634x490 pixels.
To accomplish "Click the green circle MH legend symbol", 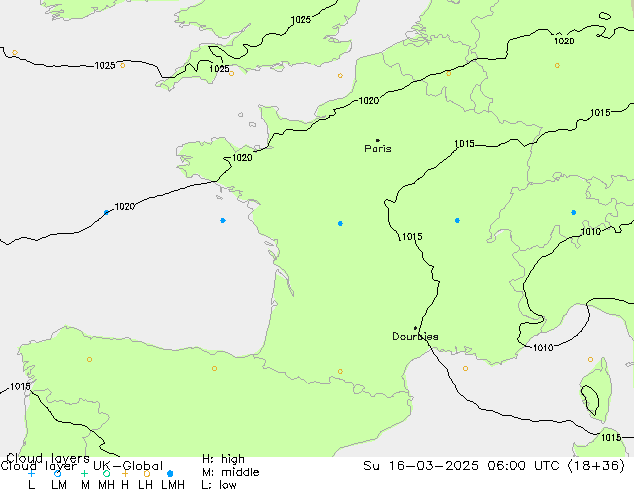I will pos(106,473).
